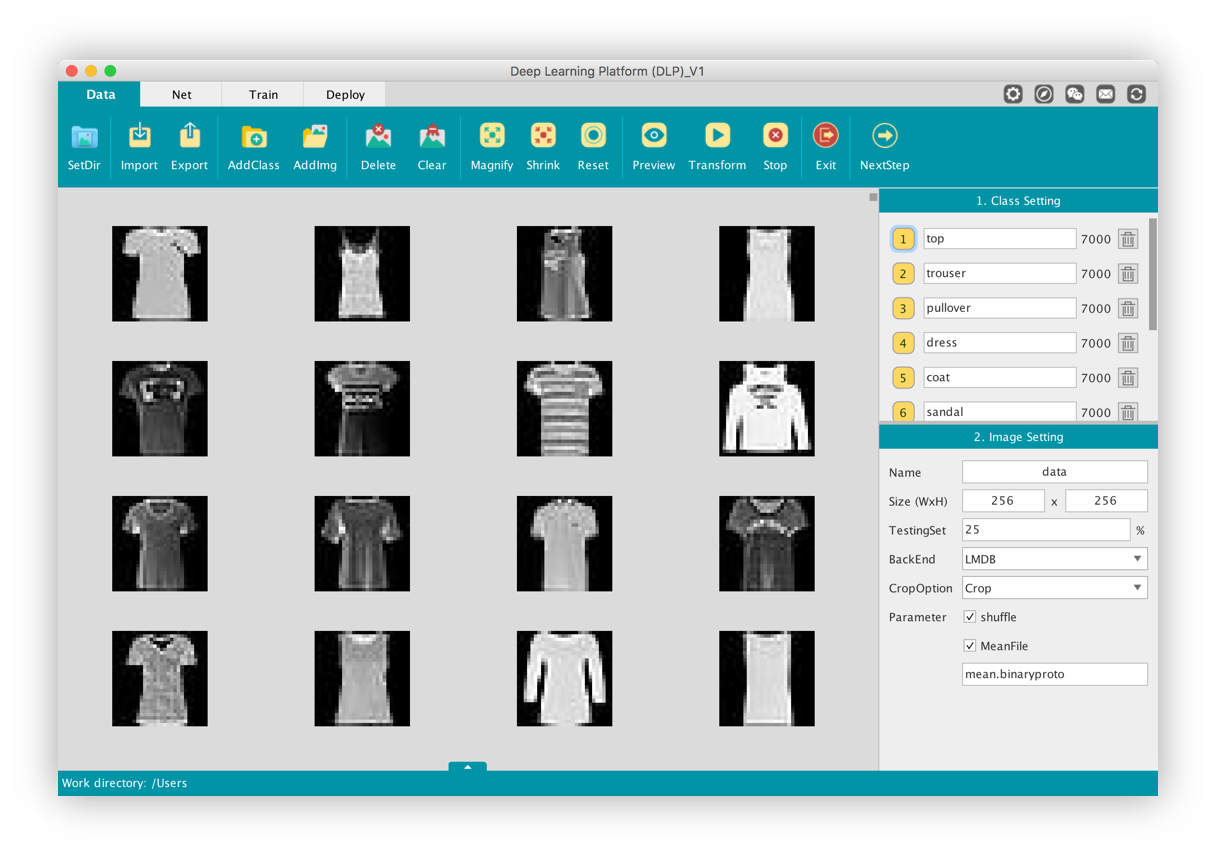Click the Import toolbar icon
Image resolution: width=1210 pixels, height=850 pixels.
139,137
